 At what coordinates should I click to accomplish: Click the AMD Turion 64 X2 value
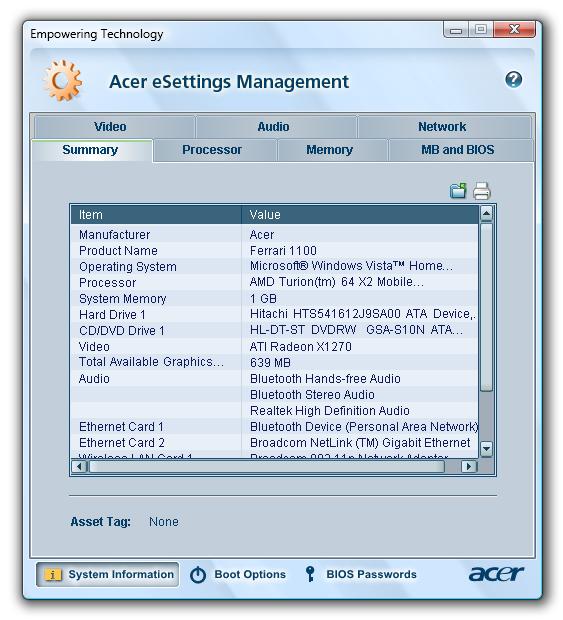click(337, 282)
